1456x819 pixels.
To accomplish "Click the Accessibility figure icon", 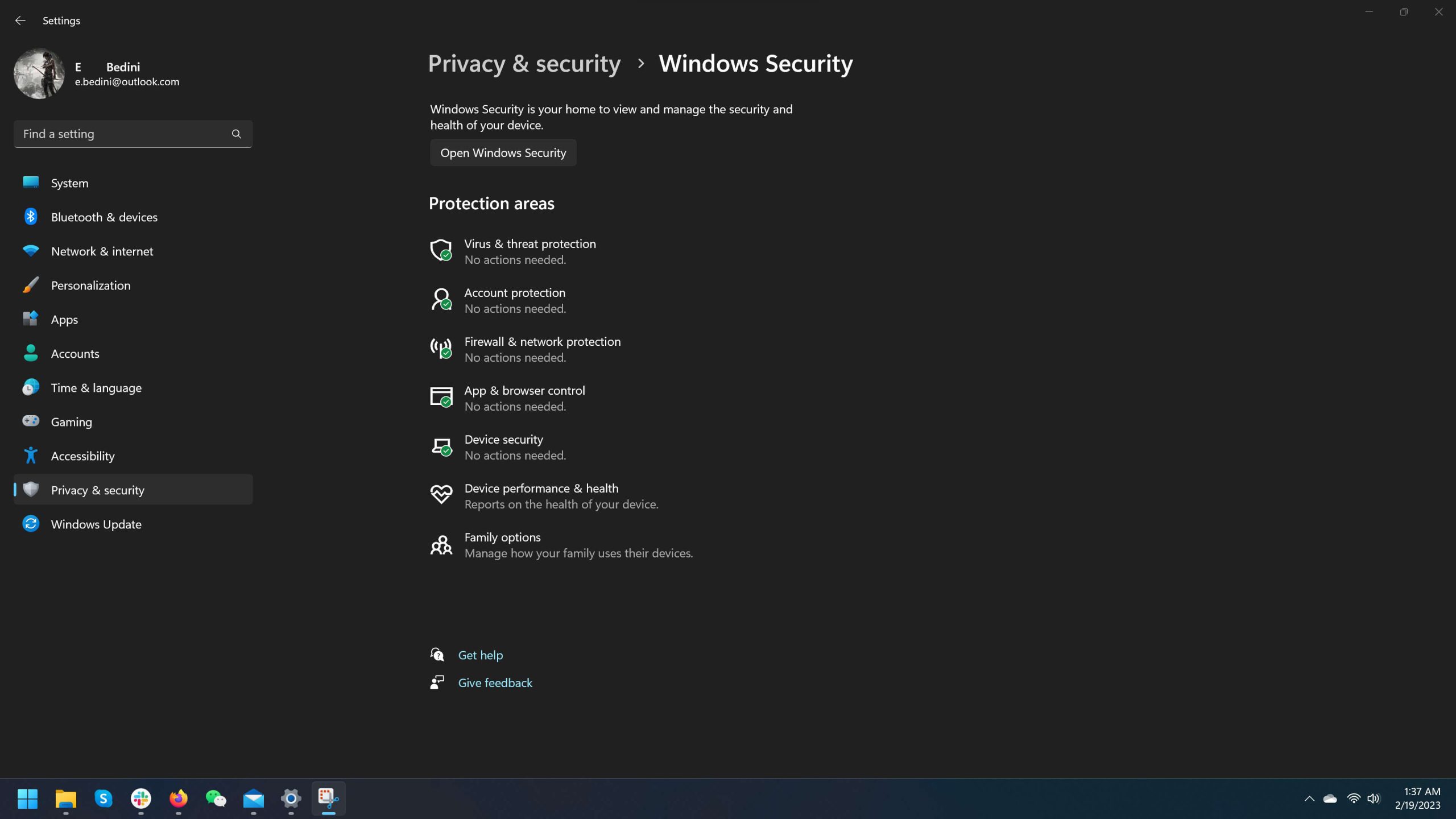I will pyautogui.click(x=31, y=455).
